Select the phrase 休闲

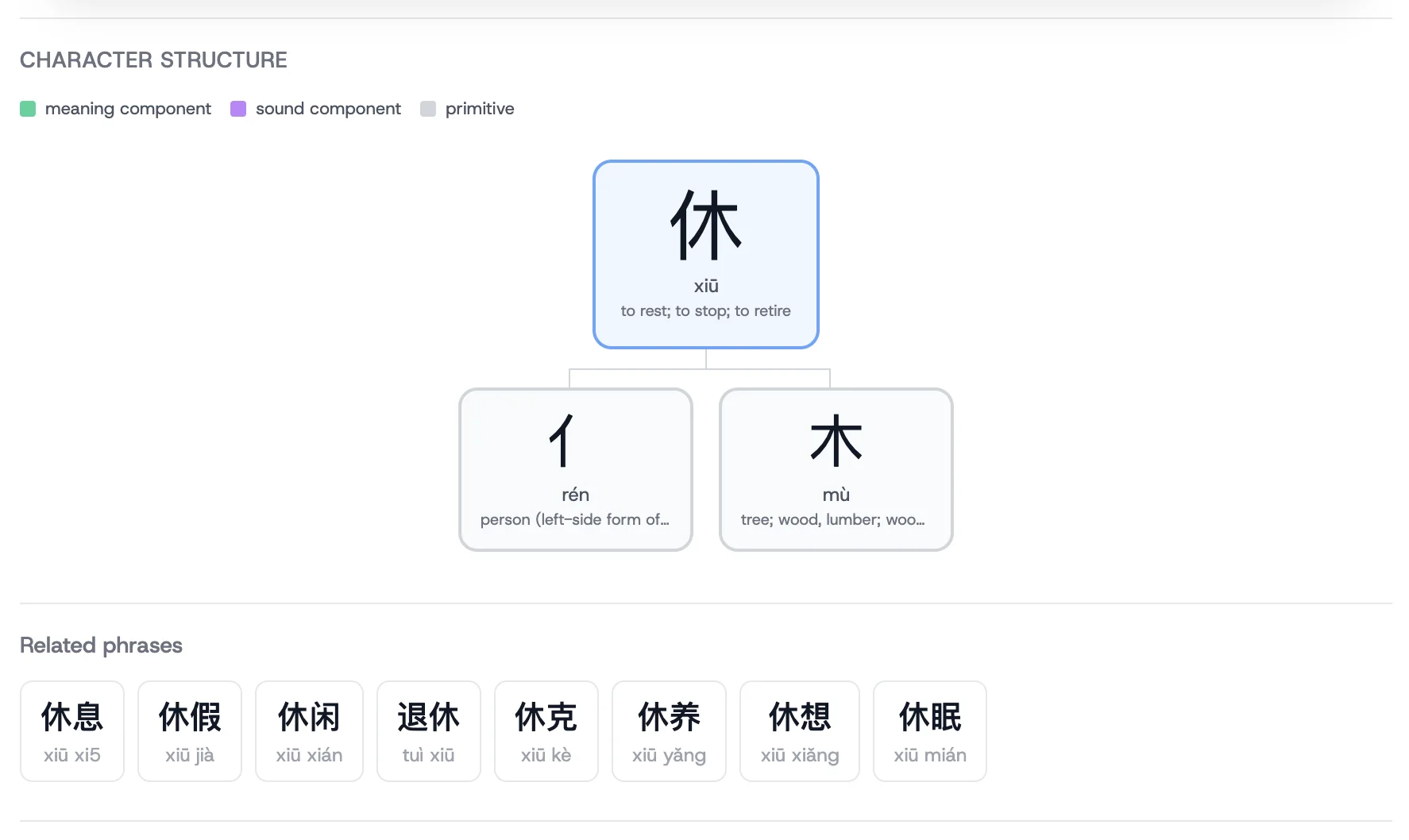[309, 730]
